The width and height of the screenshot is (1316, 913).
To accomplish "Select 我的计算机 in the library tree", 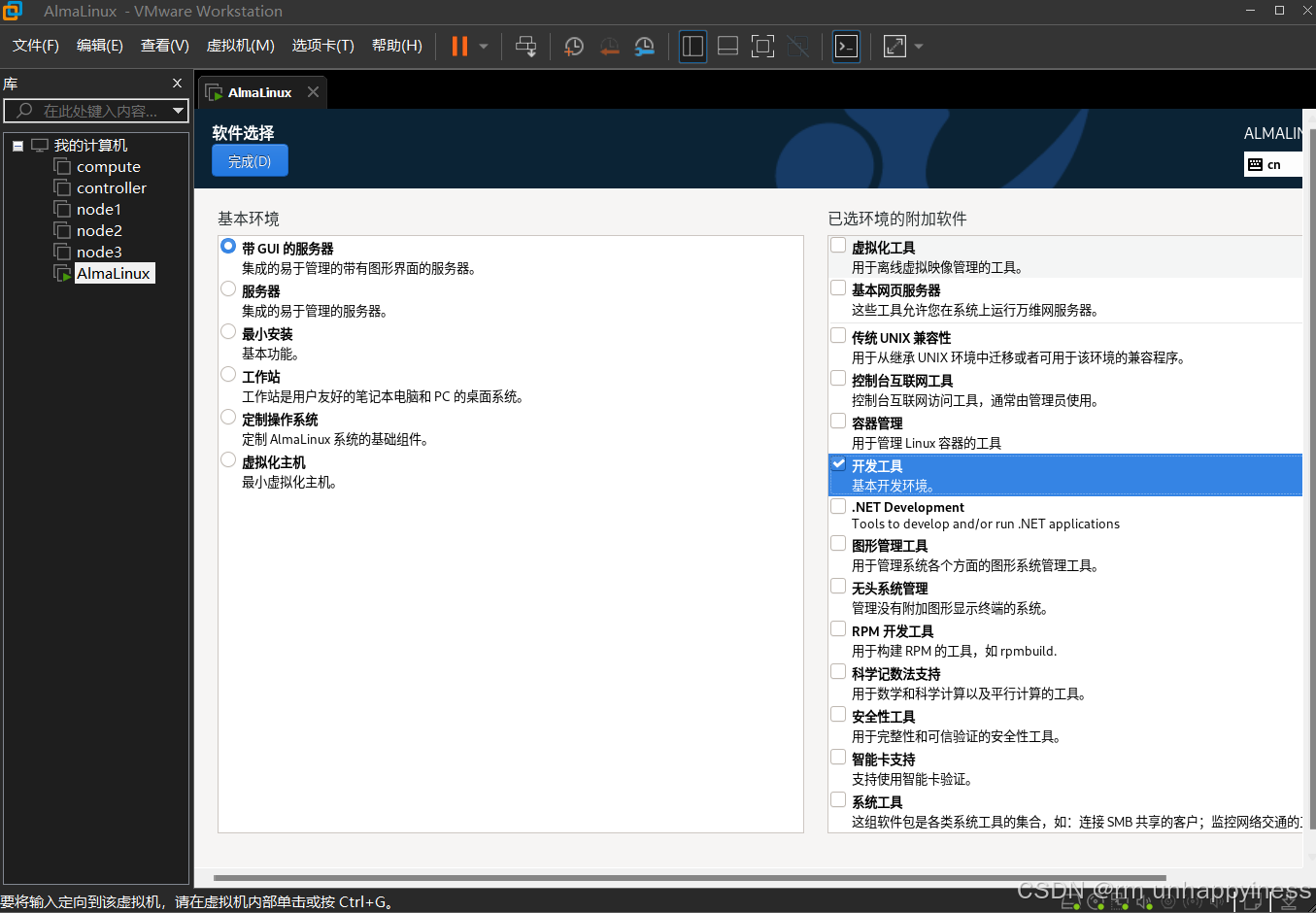I will tap(90, 146).
